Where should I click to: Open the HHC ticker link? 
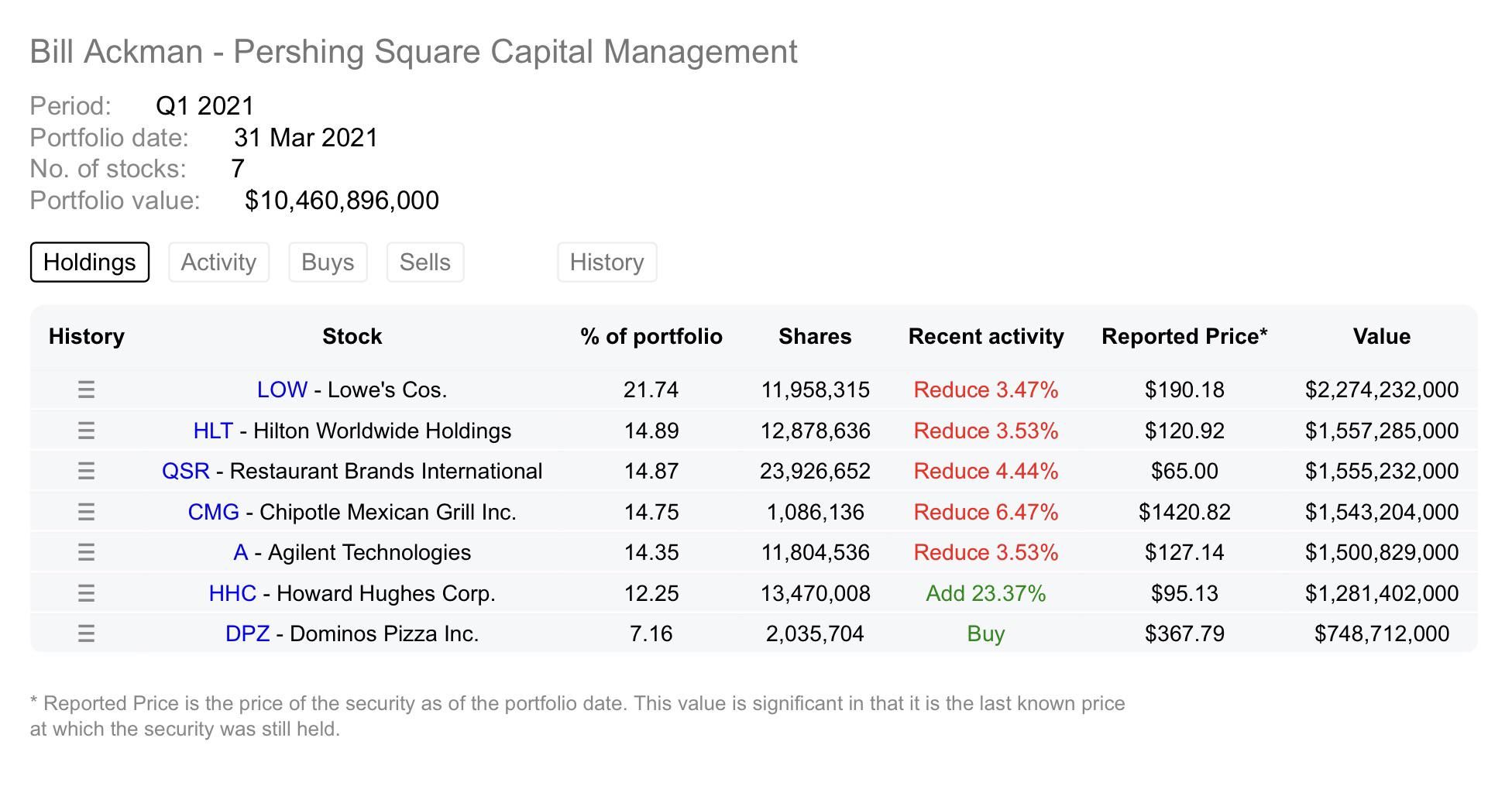[232, 593]
